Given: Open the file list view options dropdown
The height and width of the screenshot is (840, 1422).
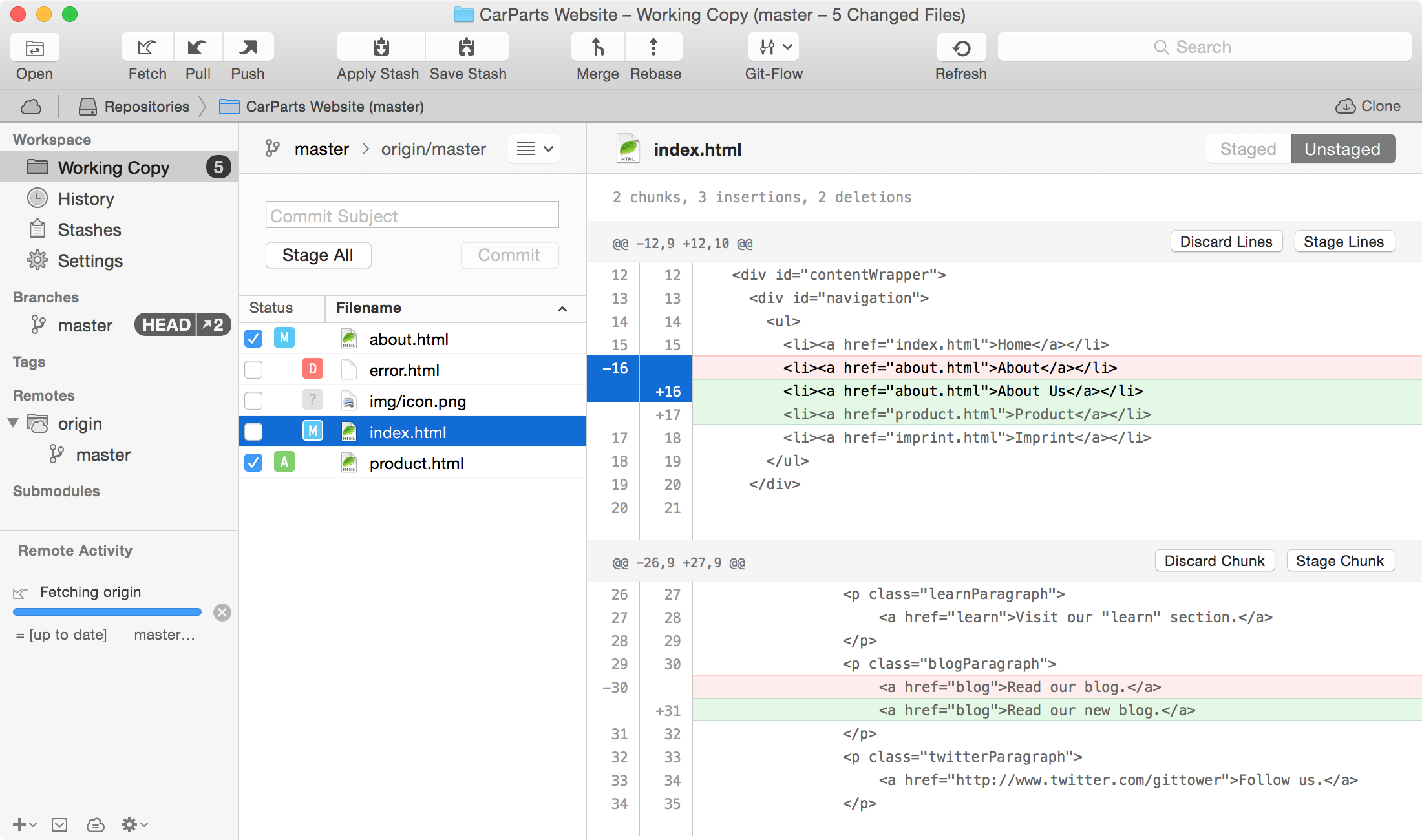Looking at the screenshot, I should (x=534, y=149).
